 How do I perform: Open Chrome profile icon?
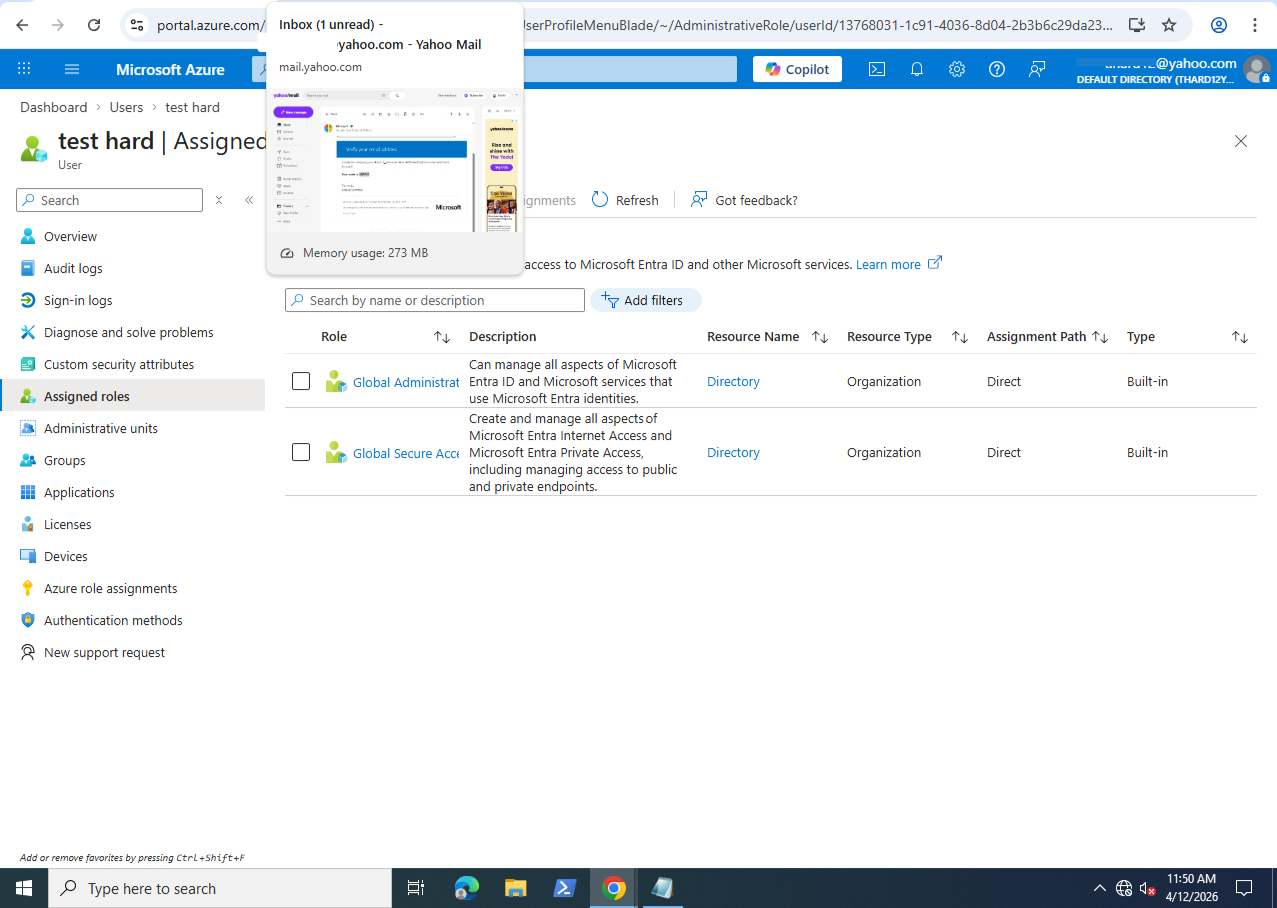coord(1219,25)
